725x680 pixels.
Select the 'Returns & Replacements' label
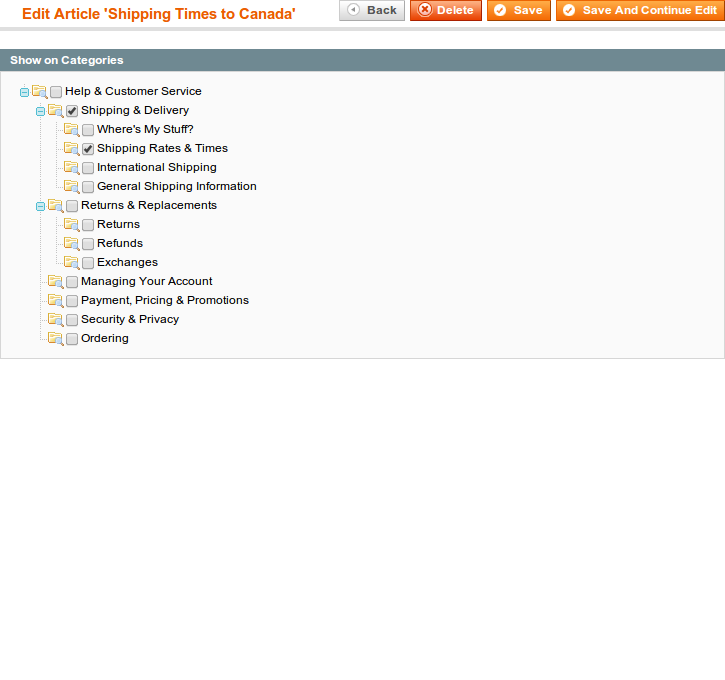point(149,205)
